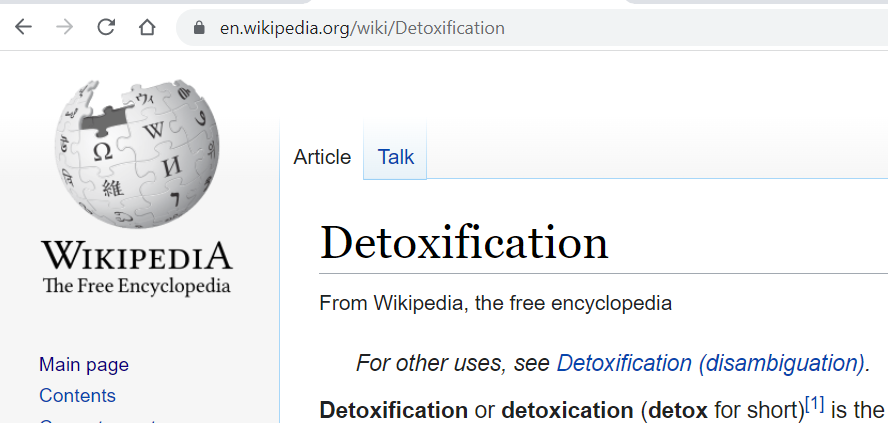Open Main page in the sidebar

[x=84, y=365]
